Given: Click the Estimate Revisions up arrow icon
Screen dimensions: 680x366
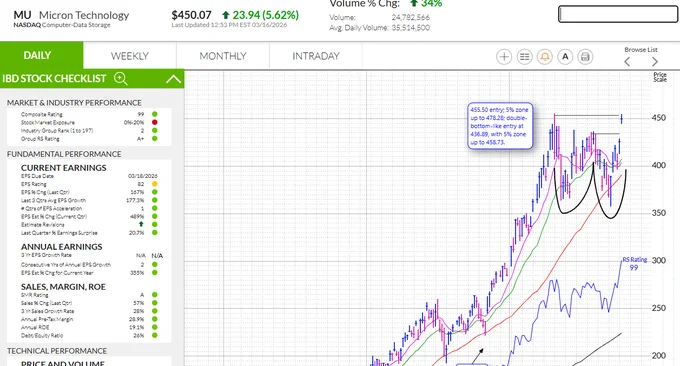Looking at the screenshot, I should [x=141, y=224].
